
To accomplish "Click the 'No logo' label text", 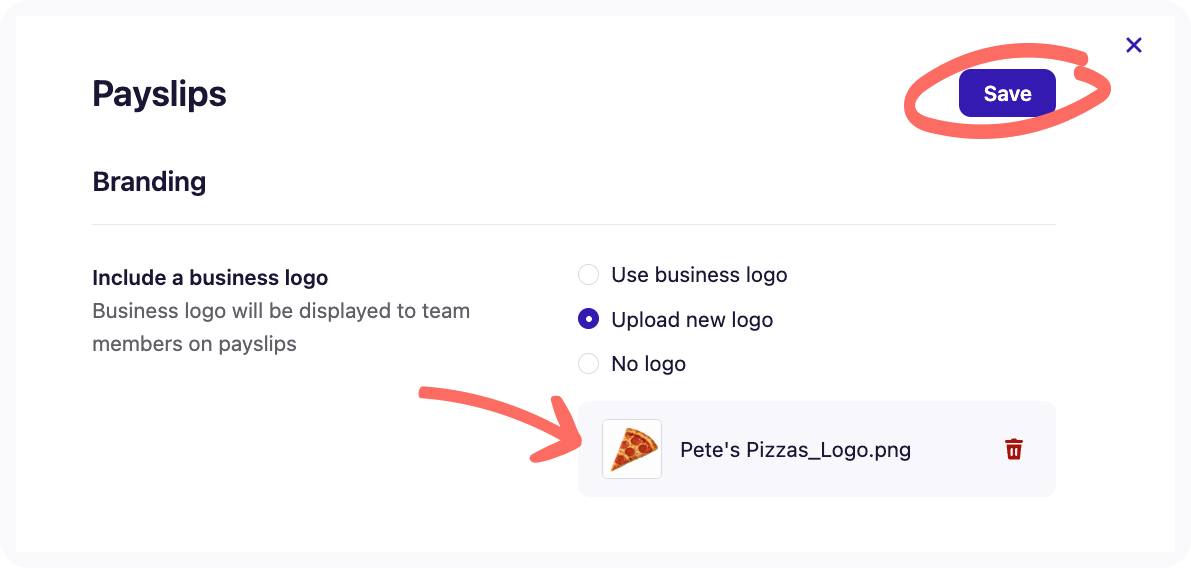I will (x=649, y=364).
